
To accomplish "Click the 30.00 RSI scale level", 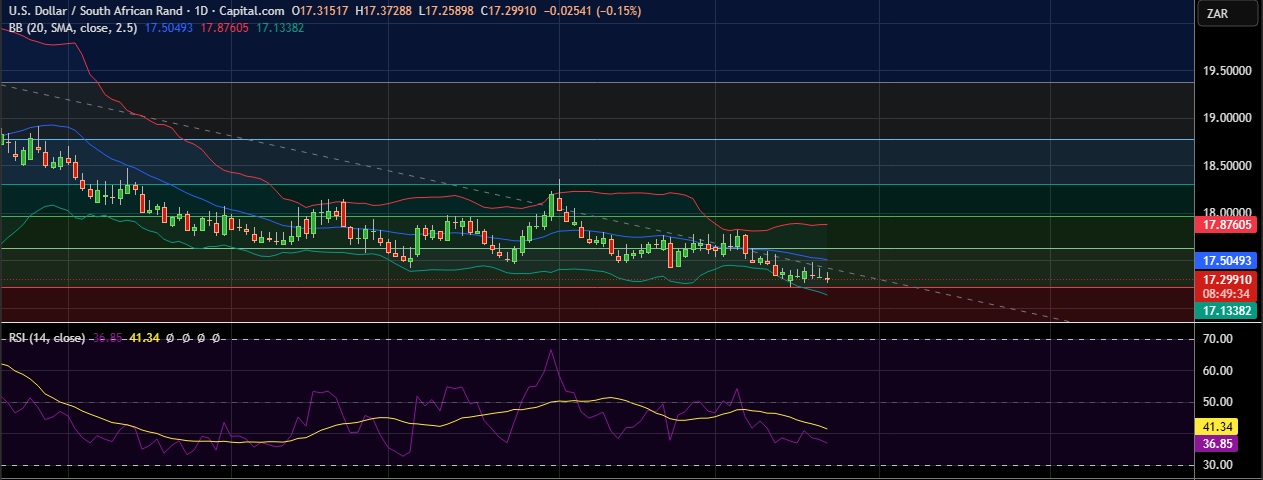I will 1219,465.
